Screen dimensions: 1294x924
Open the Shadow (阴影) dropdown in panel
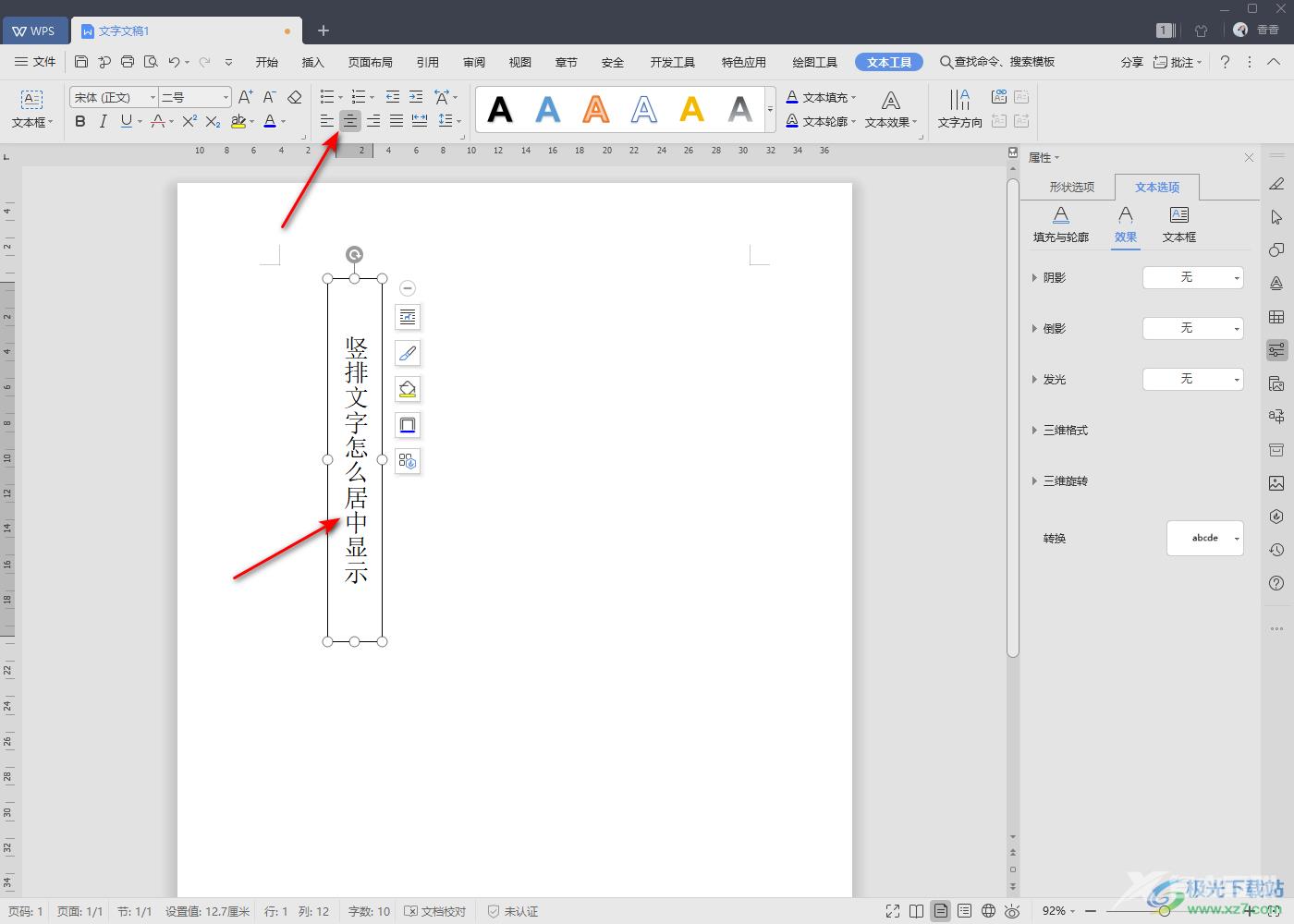[1193, 277]
